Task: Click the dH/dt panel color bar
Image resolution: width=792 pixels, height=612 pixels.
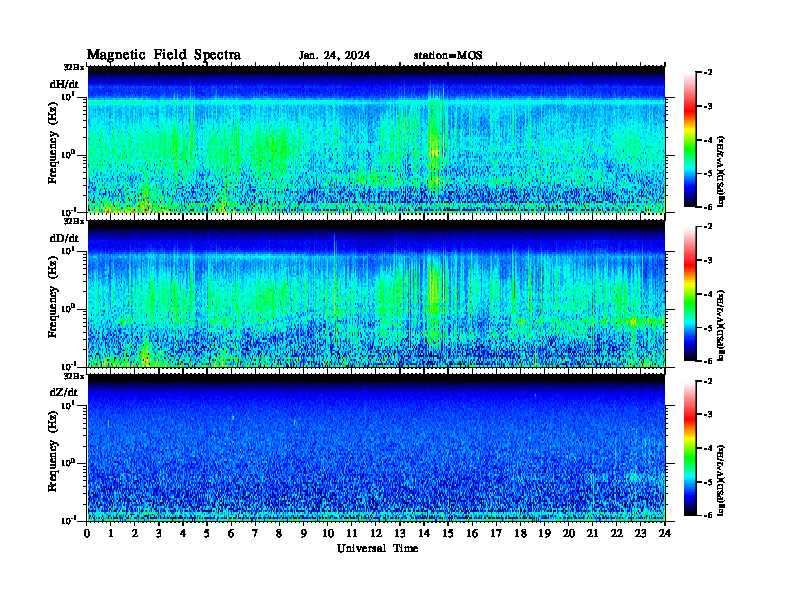Action: tap(689, 140)
